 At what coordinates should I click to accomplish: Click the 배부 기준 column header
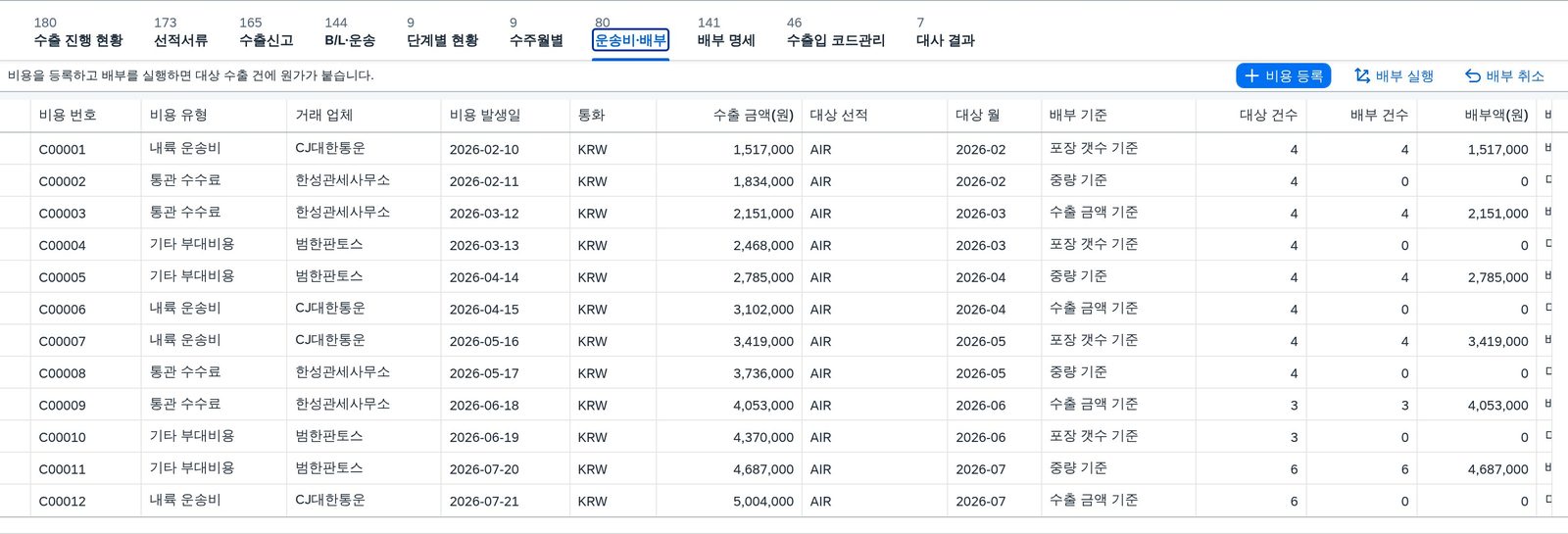[x=1118, y=115]
